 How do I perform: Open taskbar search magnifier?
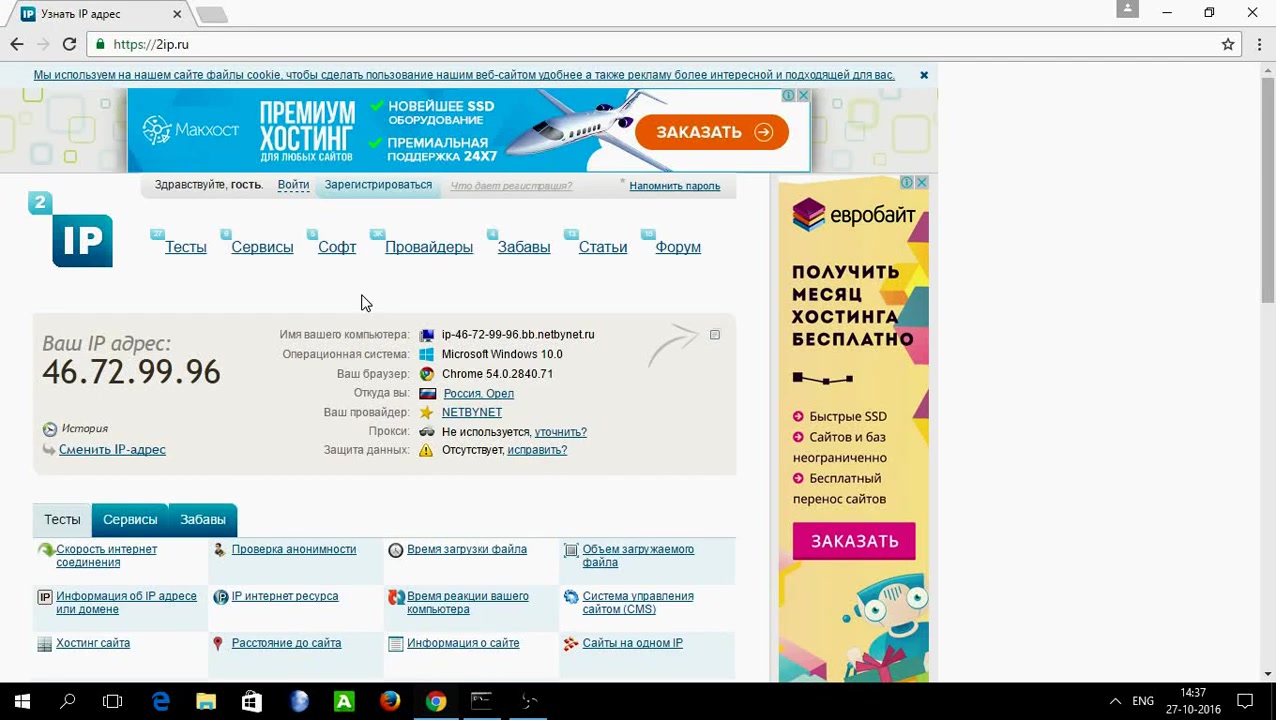68,701
